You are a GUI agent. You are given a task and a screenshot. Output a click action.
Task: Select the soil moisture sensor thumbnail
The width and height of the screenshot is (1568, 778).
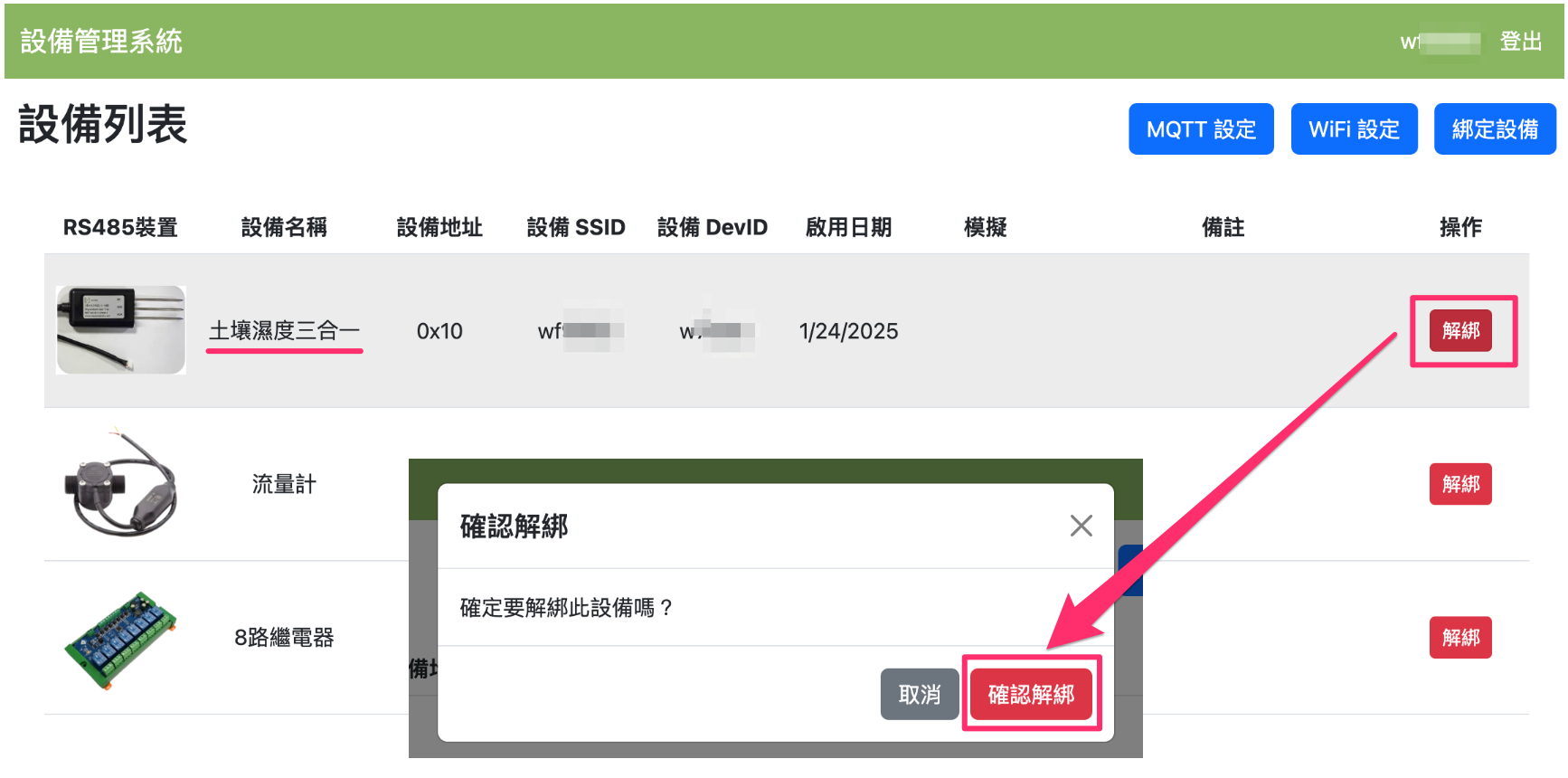point(121,330)
